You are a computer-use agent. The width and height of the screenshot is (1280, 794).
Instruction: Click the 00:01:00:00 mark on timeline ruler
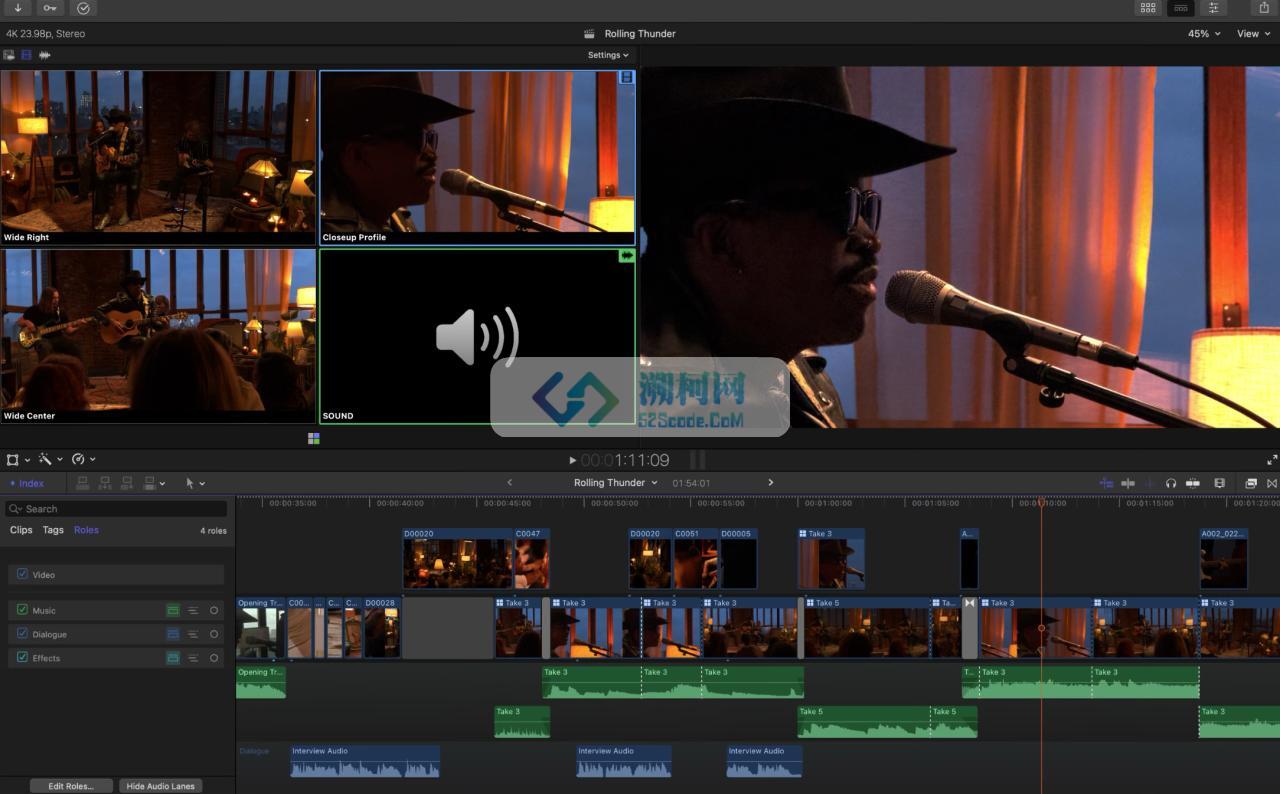[828, 503]
